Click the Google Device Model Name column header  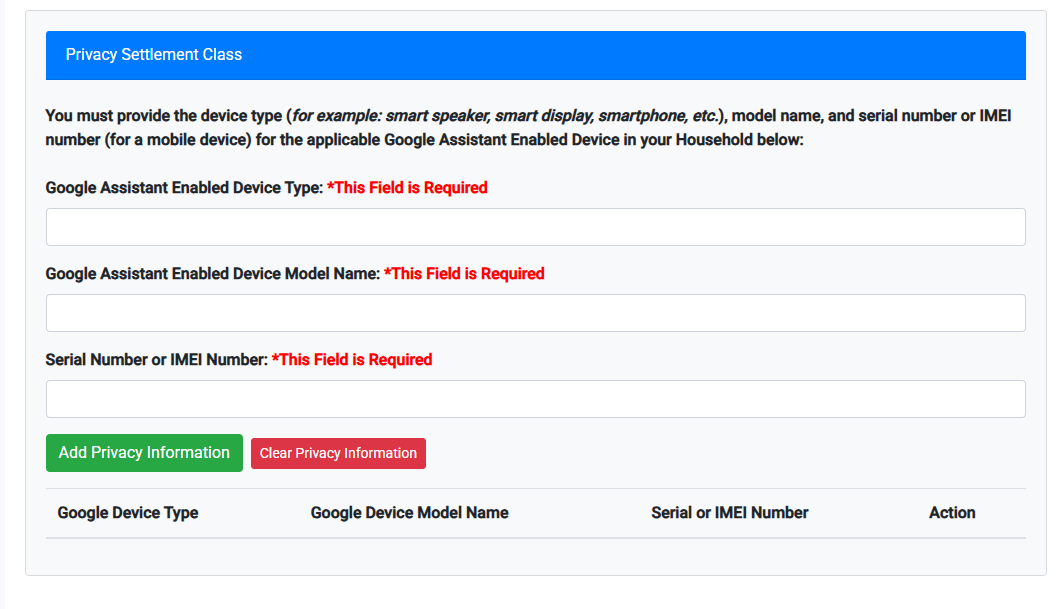click(x=409, y=513)
